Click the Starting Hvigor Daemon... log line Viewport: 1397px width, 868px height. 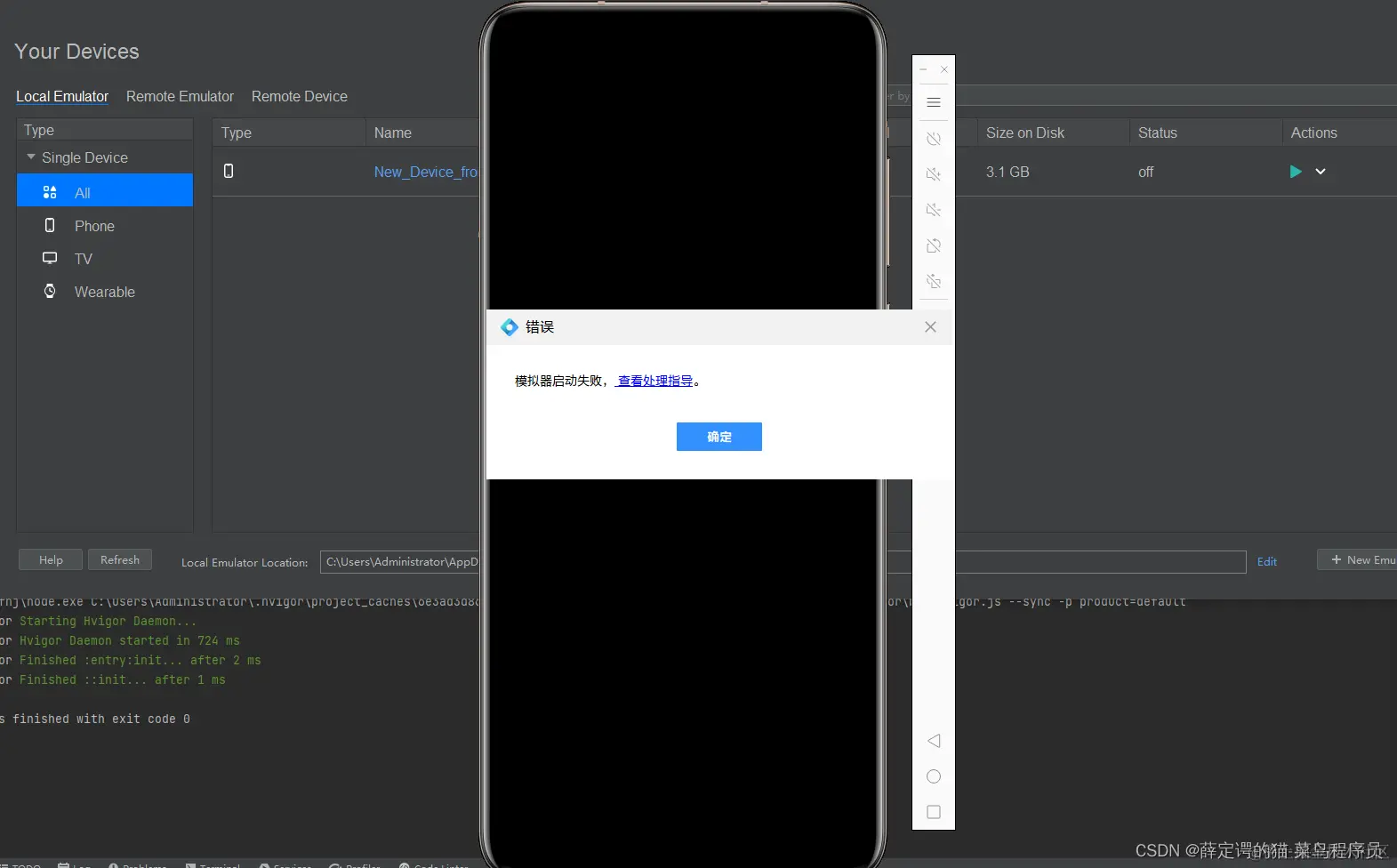click(108, 621)
